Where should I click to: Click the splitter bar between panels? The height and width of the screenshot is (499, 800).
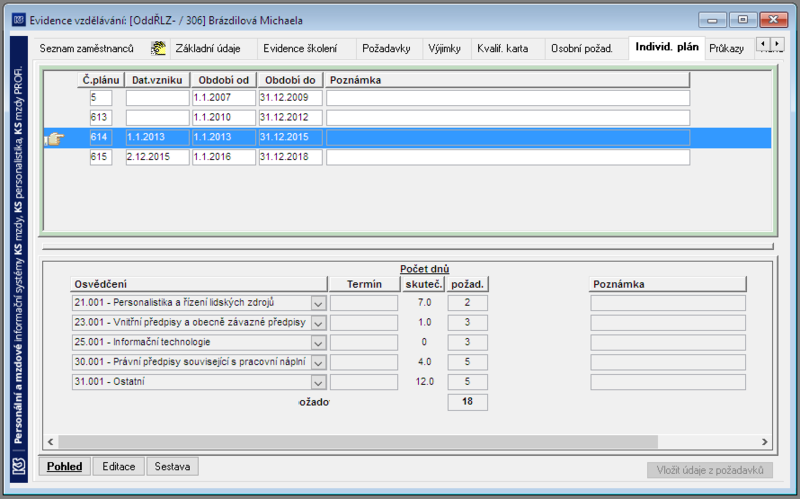point(408,247)
